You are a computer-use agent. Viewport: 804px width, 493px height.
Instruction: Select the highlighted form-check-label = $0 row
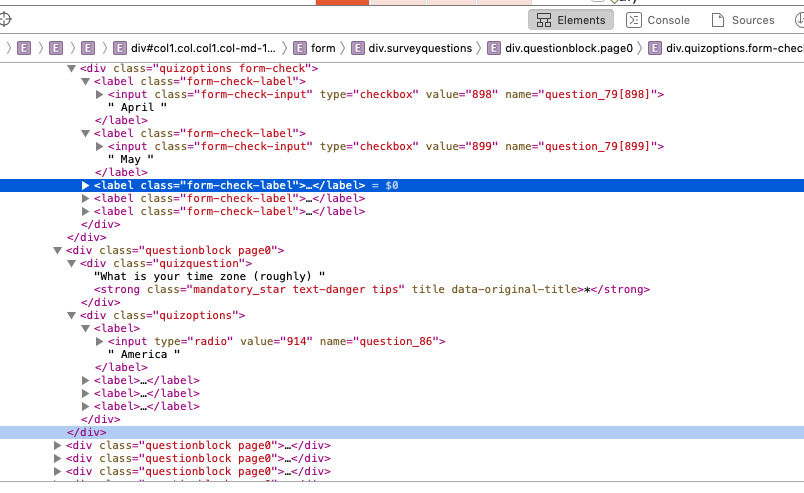pyautogui.click(x=402, y=185)
